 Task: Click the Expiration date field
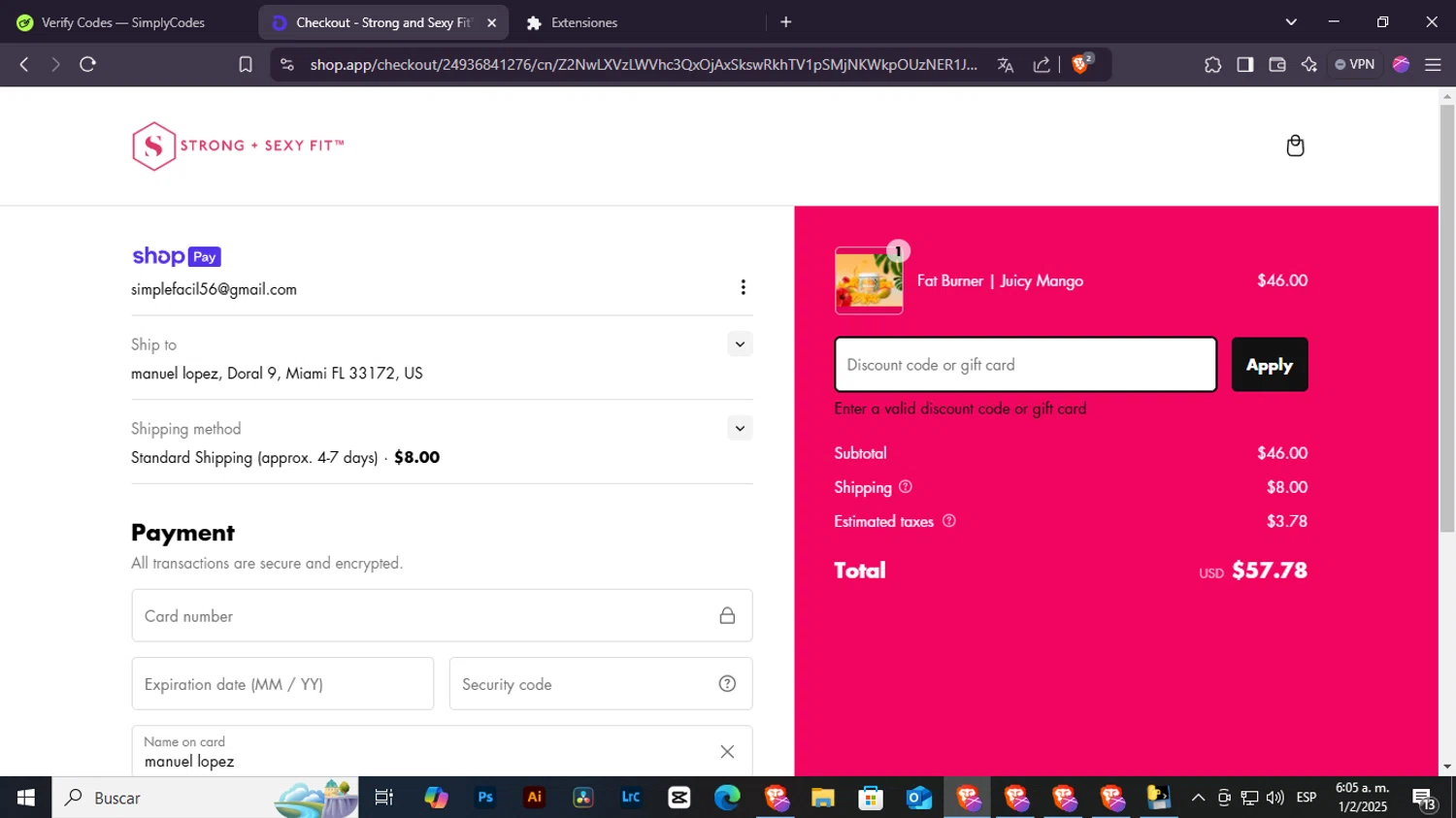(x=282, y=684)
